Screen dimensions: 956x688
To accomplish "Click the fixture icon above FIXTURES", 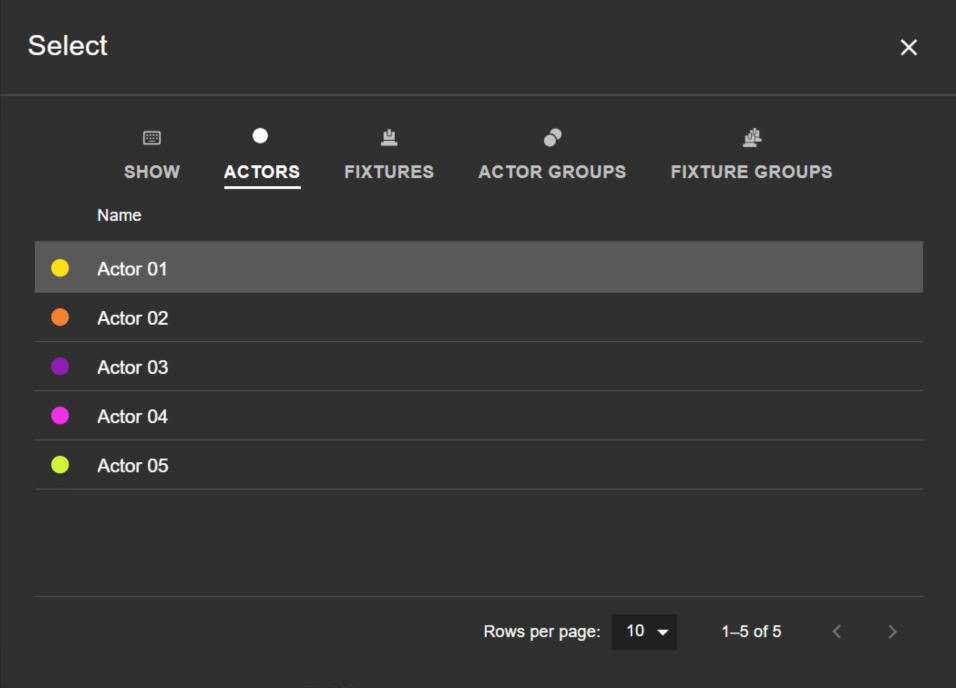I will click(388, 136).
